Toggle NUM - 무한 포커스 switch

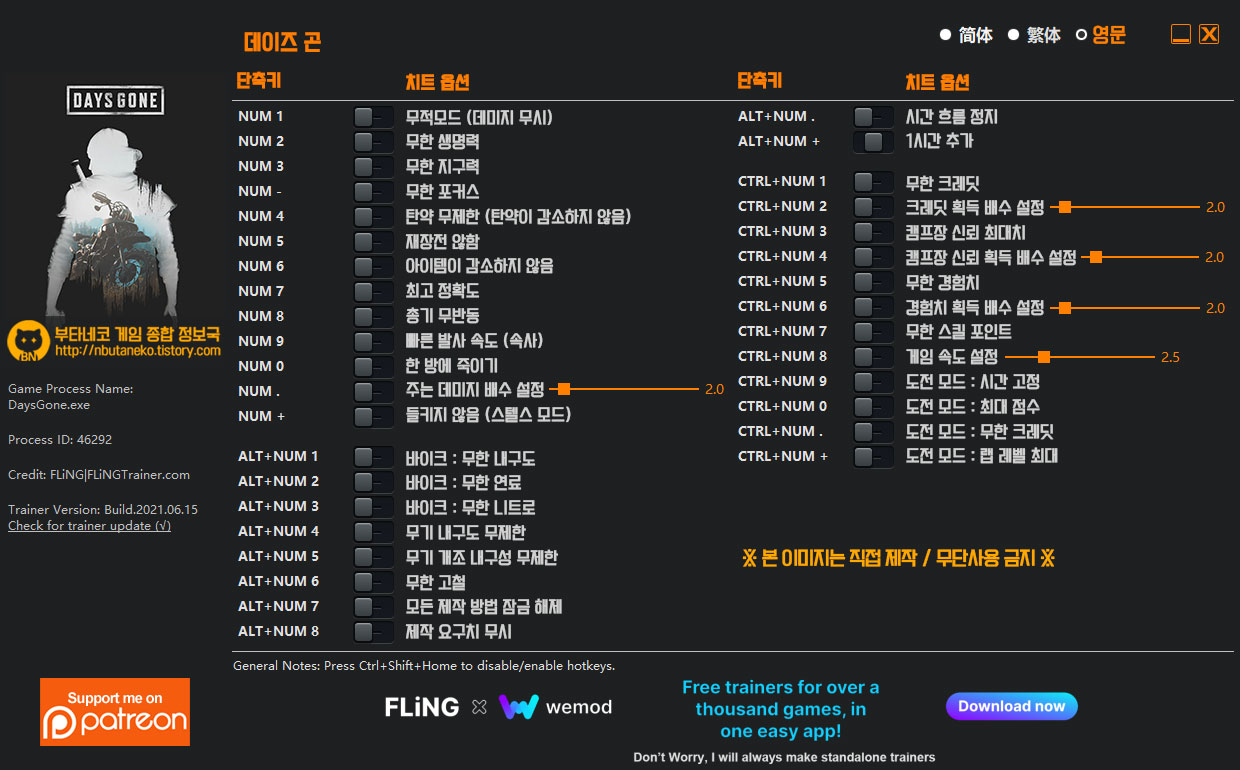(x=373, y=192)
